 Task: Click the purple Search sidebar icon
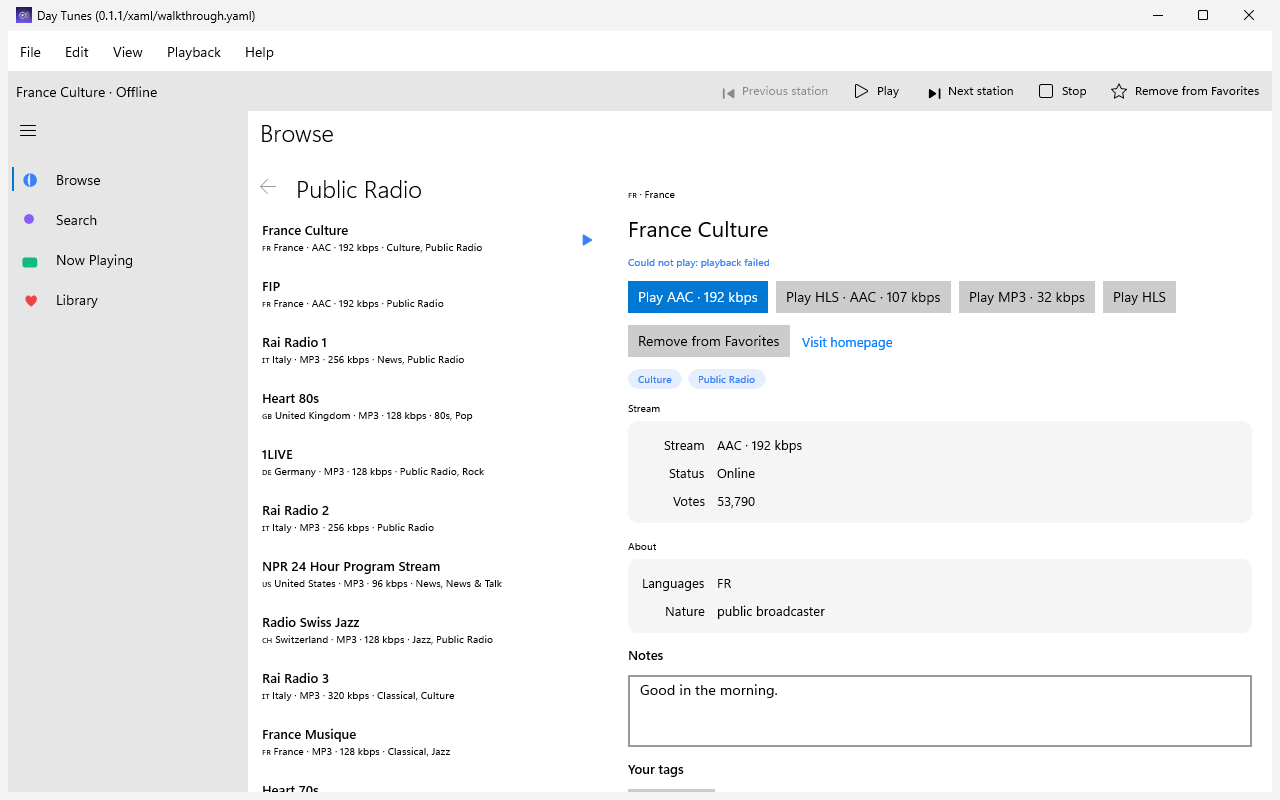pyautogui.click(x=30, y=220)
